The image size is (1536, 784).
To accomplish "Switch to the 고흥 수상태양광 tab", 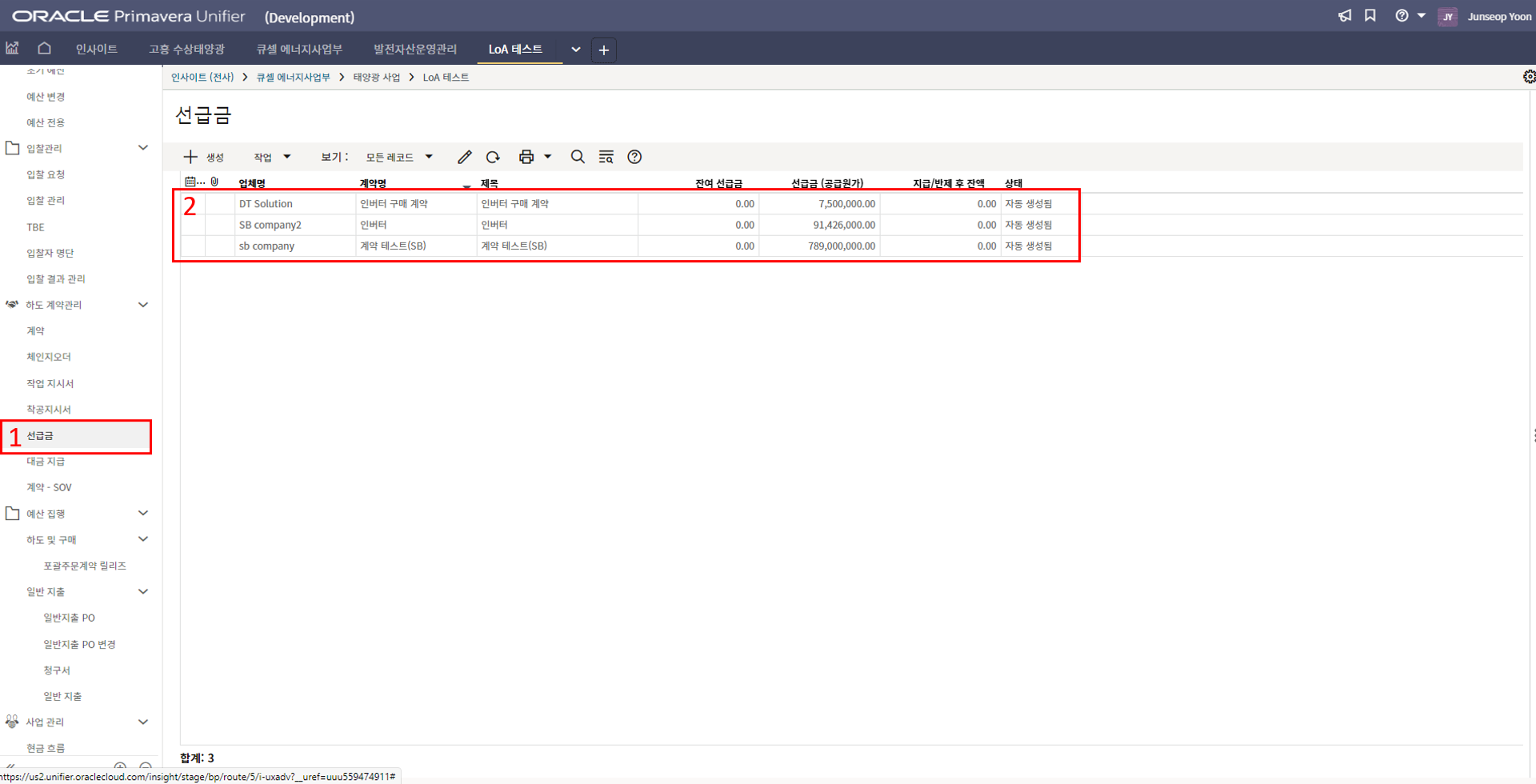I will 186,50.
